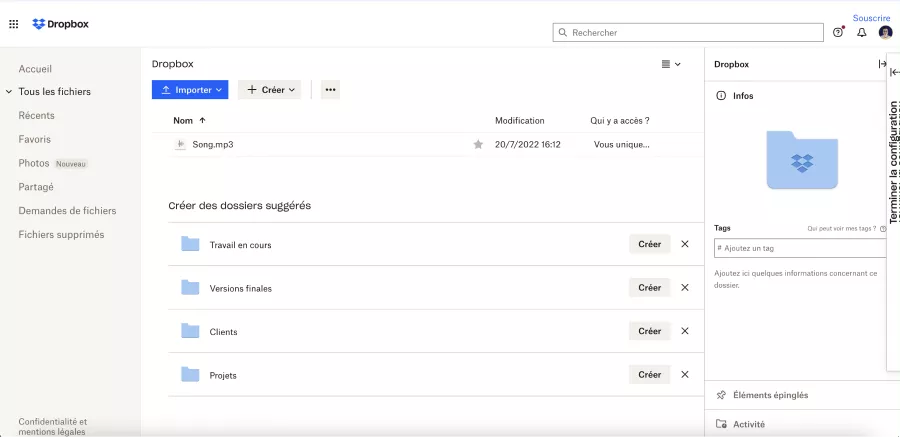Image resolution: width=900 pixels, height=437 pixels.
Task: Go to Accueil in the sidebar
Action: (x=35, y=69)
